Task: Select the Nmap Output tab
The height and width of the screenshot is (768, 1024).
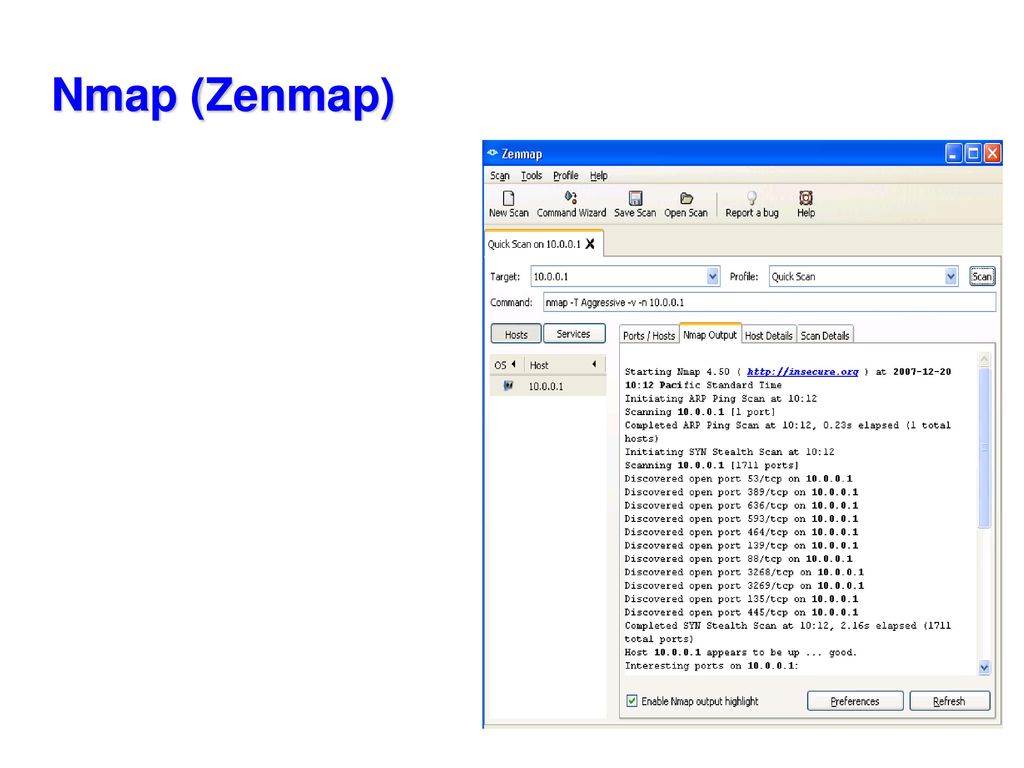Action: [710, 334]
